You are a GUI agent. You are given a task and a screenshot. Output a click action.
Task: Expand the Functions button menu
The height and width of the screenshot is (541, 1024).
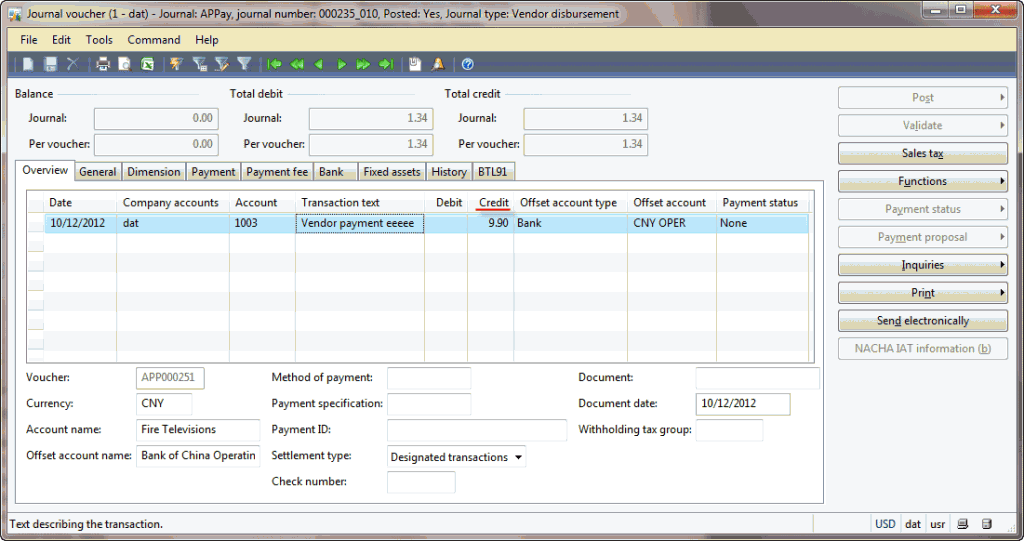[x=922, y=181]
